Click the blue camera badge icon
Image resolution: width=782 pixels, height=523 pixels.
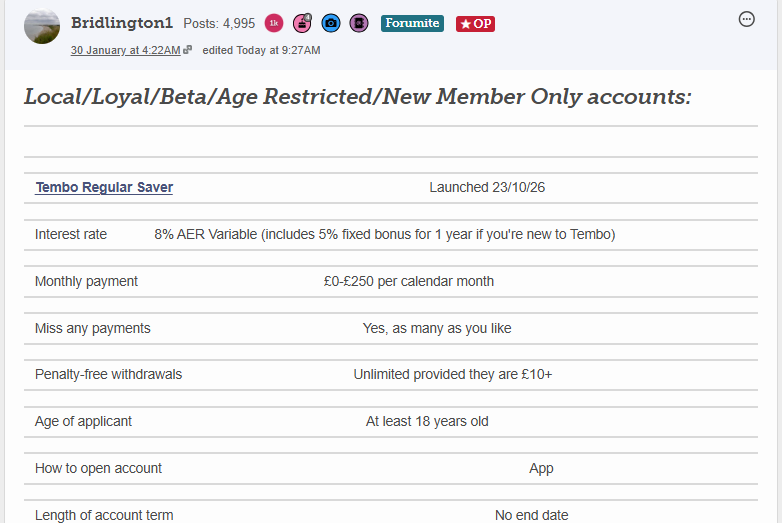(331, 23)
